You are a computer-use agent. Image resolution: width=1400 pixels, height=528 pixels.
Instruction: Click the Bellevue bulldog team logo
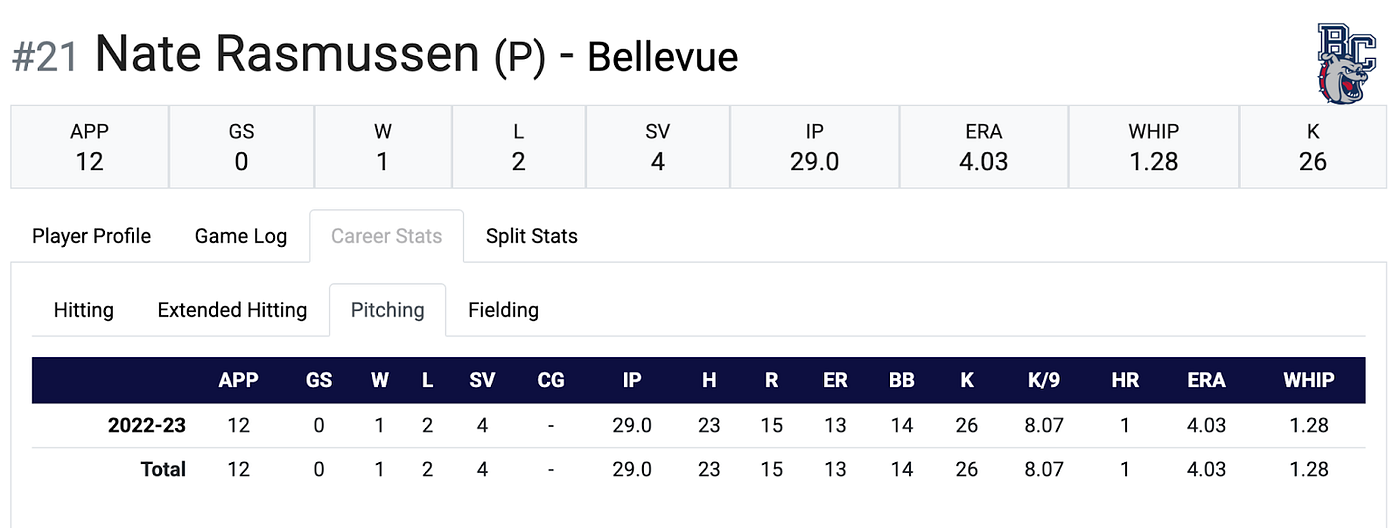click(1349, 58)
